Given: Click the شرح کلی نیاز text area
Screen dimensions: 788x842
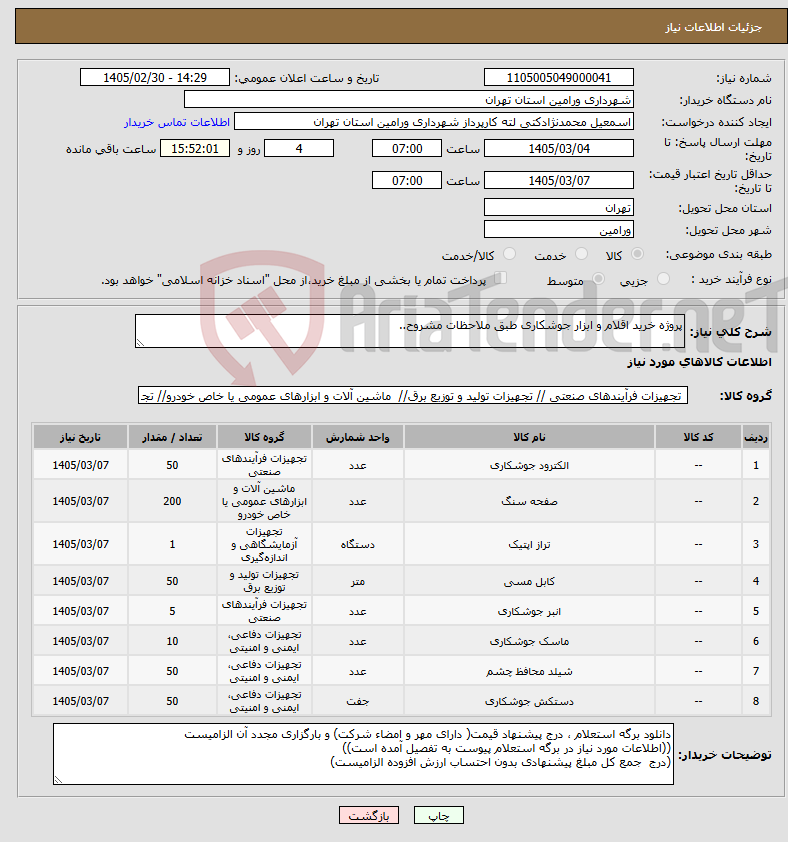Looking at the screenshot, I should pyautogui.click(x=410, y=331).
